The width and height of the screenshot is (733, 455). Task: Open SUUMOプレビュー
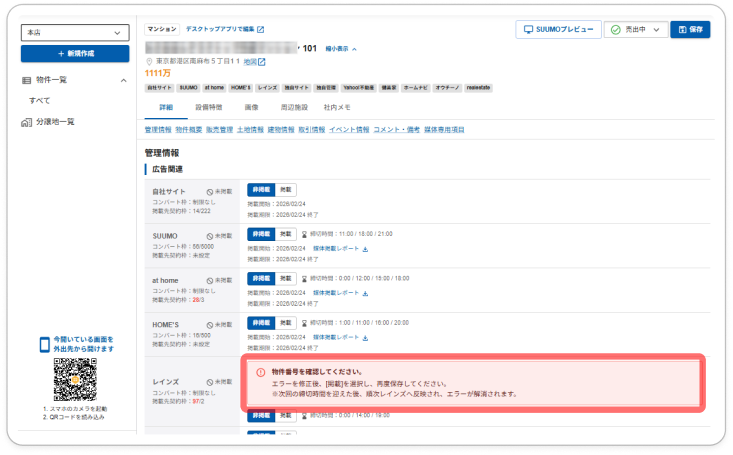click(559, 29)
